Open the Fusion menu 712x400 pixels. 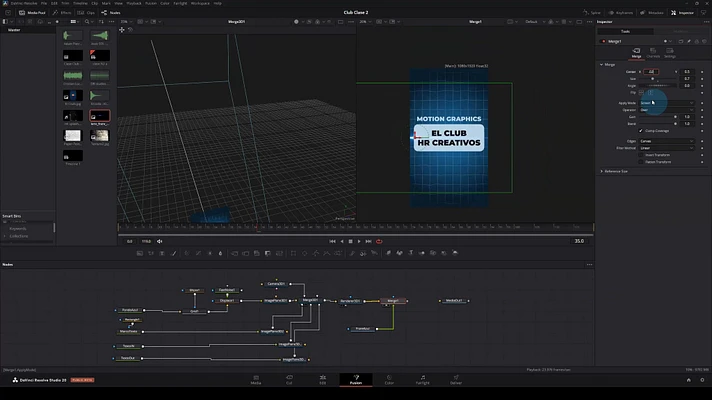[151, 3]
